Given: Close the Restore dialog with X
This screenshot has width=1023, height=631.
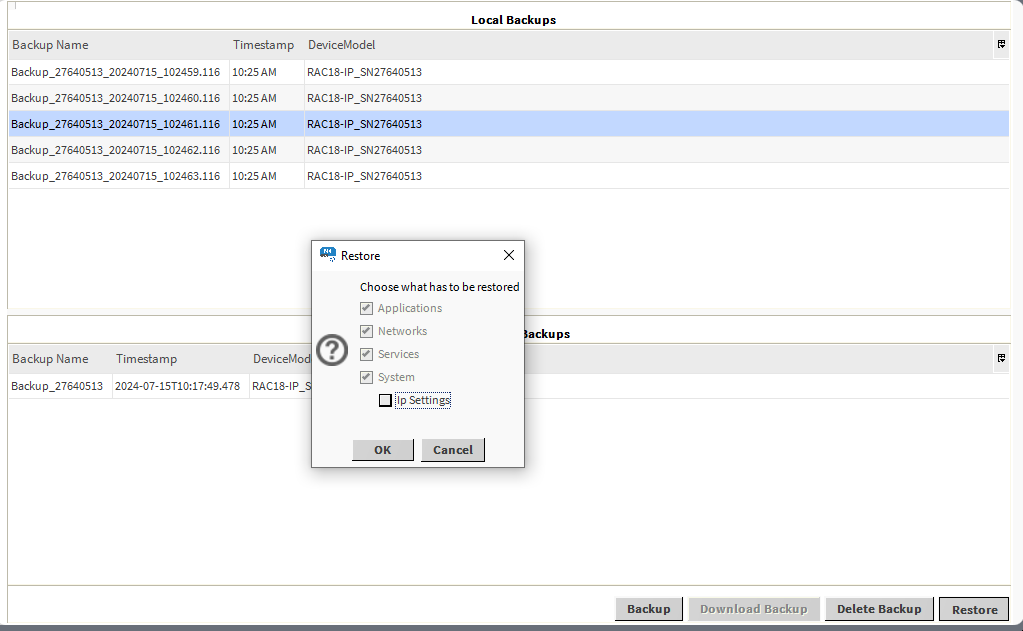Looking at the screenshot, I should pyautogui.click(x=508, y=255).
